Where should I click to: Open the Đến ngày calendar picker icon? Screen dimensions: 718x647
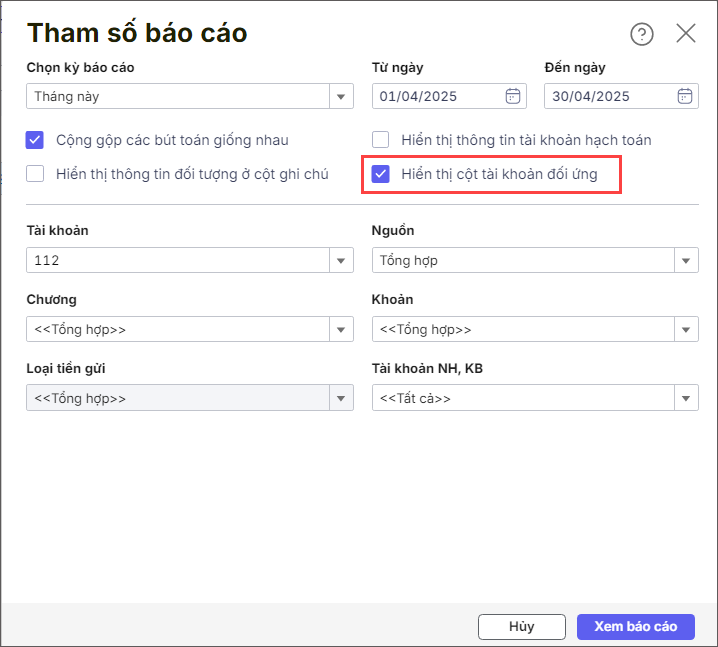tap(685, 96)
